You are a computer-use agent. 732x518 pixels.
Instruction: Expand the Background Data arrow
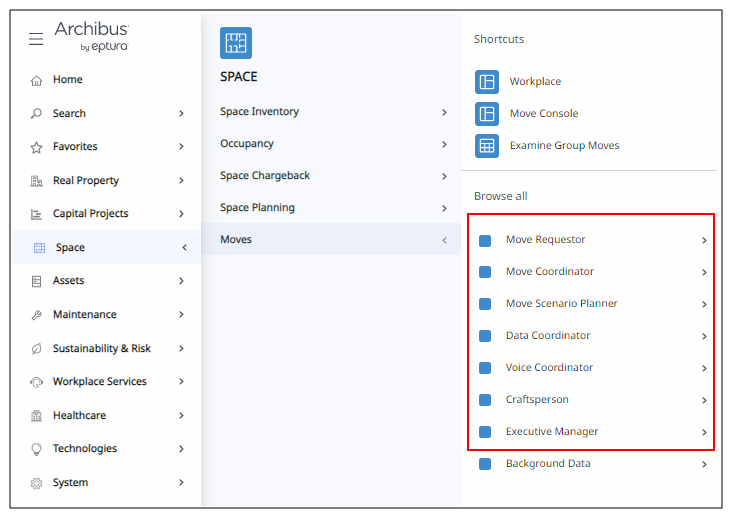click(x=704, y=464)
